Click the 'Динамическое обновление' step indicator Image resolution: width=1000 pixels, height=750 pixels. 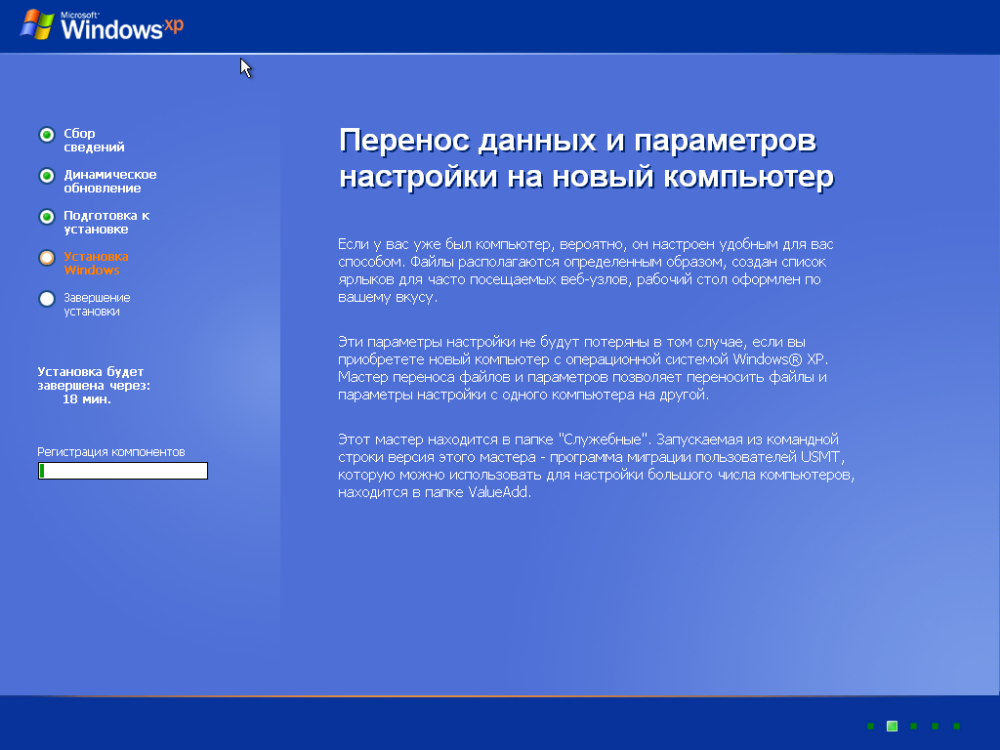coord(47,175)
